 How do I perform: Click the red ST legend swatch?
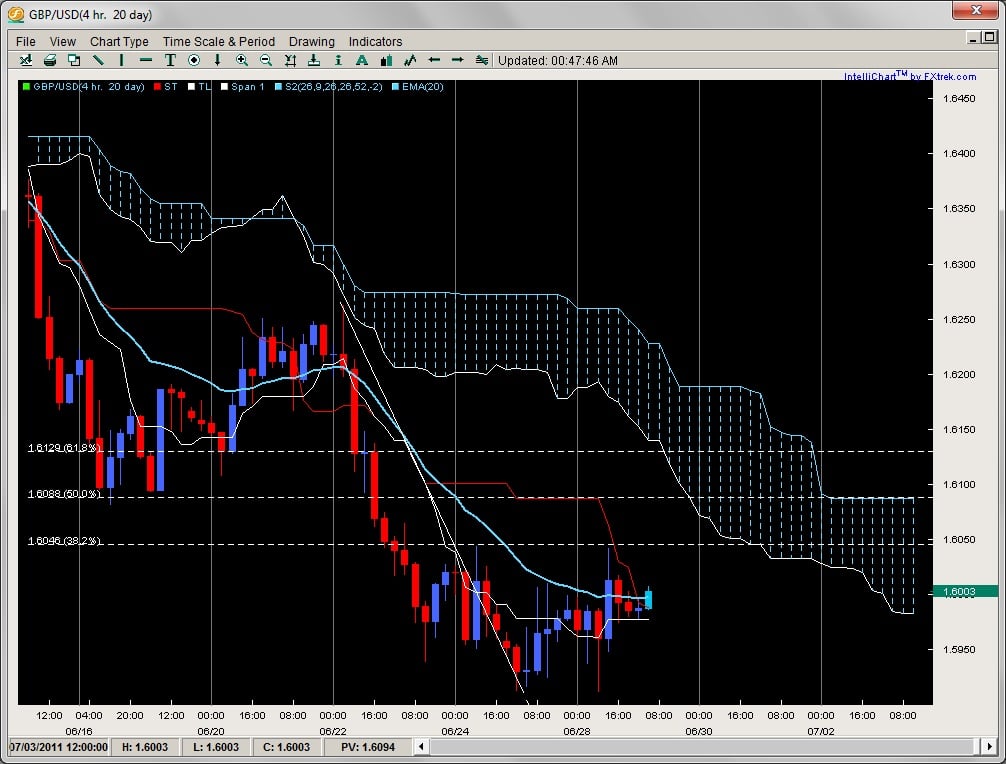[157, 87]
